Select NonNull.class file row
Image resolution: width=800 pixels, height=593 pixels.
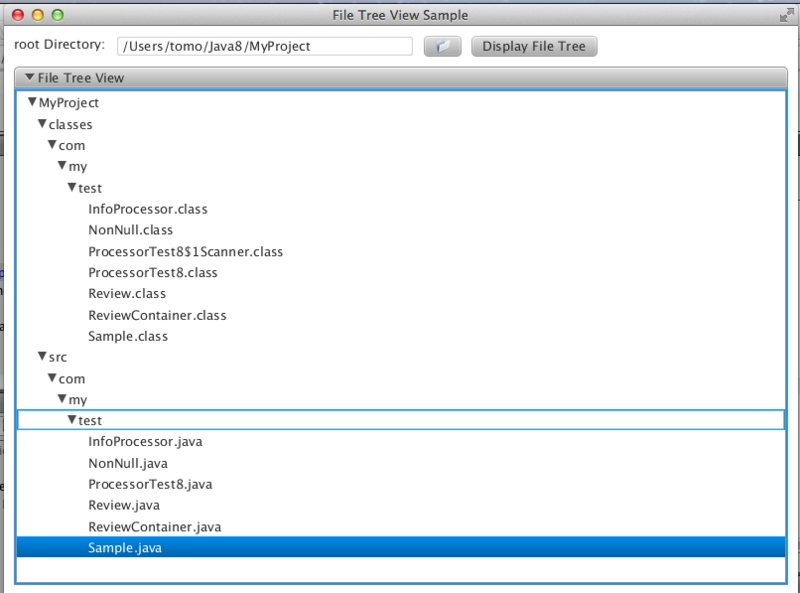coord(401,230)
